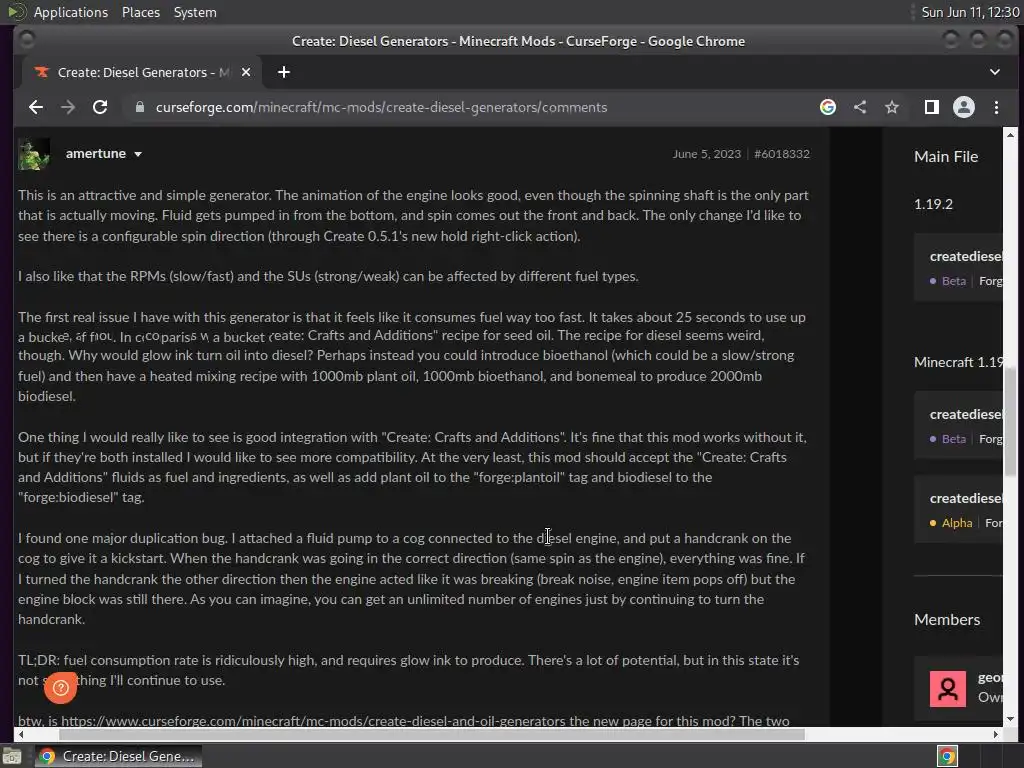Open the Chrome profile avatar menu
Viewport: 1024px width, 768px height.
963,107
